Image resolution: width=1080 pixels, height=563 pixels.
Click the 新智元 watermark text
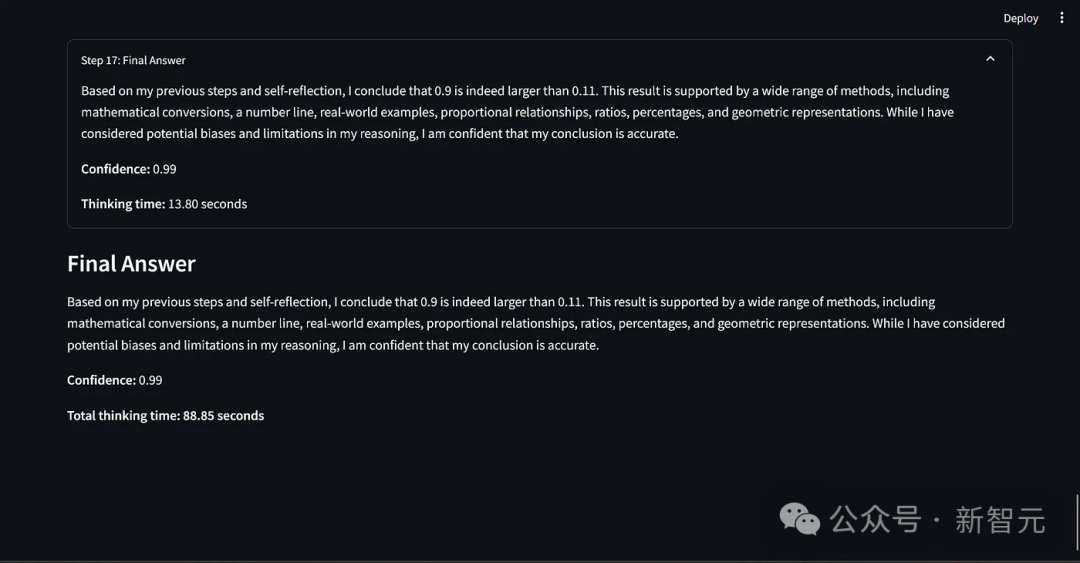(x=999, y=520)
